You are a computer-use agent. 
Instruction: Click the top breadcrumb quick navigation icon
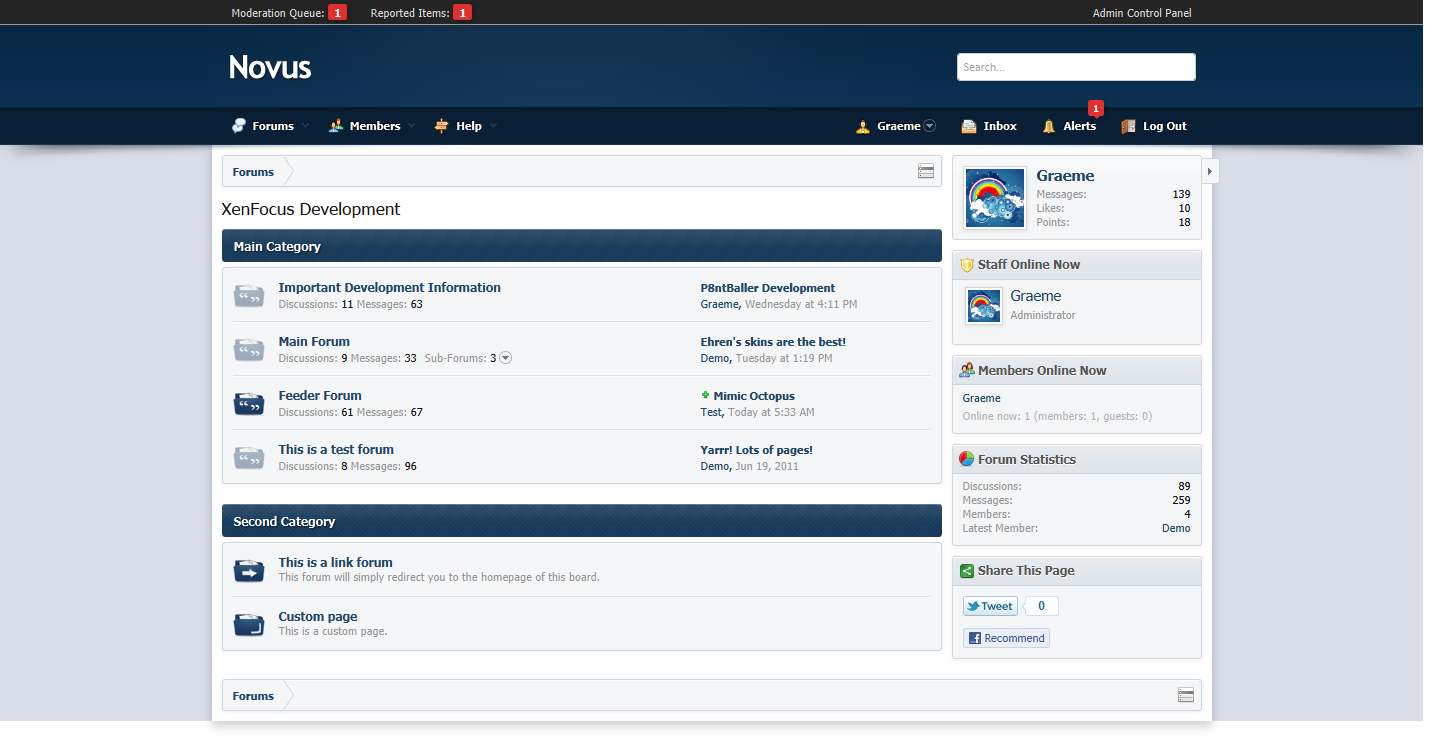pos(926,172)
